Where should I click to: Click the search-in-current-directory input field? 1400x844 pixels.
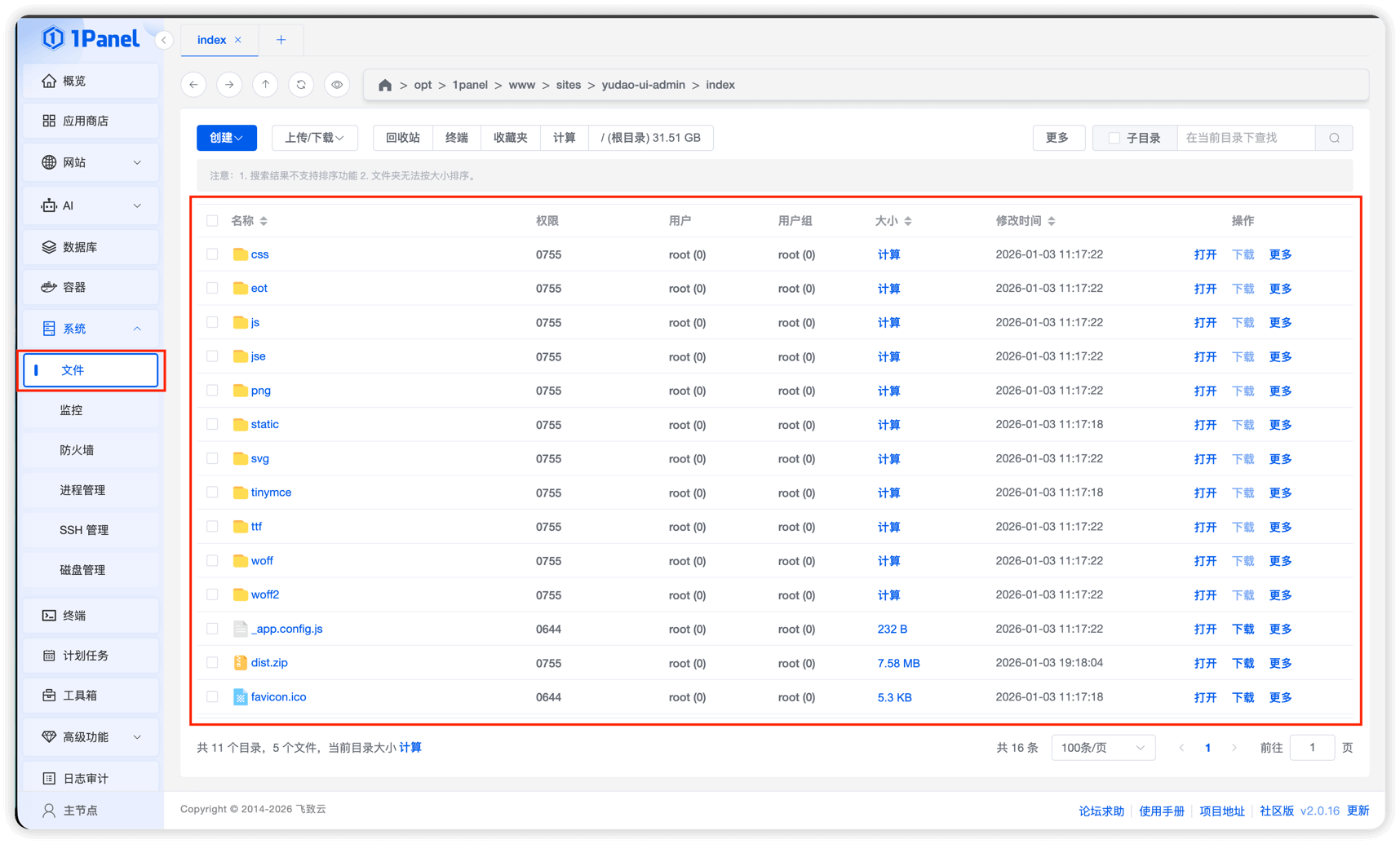click(1245, 138)
